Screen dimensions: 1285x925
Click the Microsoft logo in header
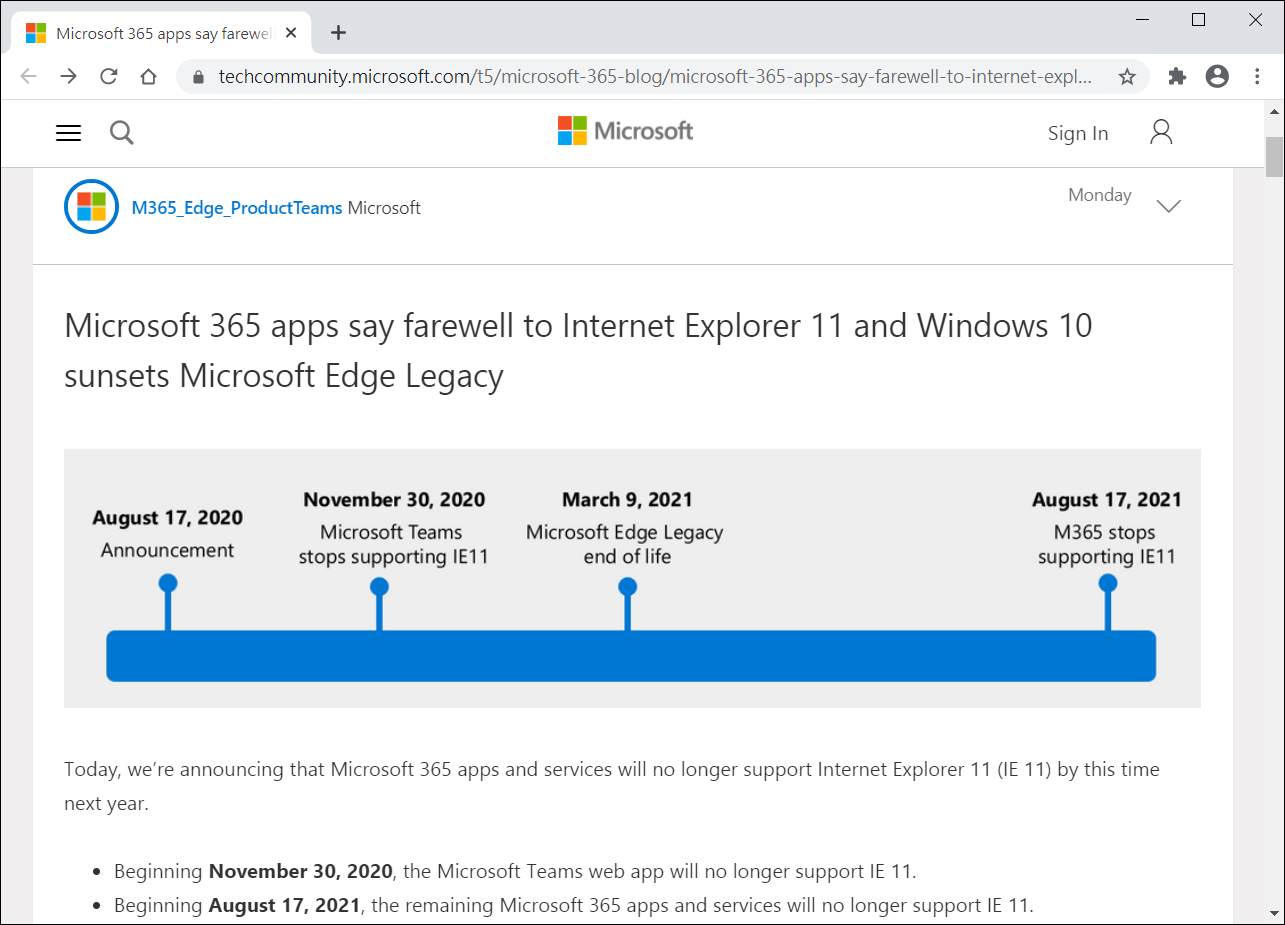click(625, 131)
